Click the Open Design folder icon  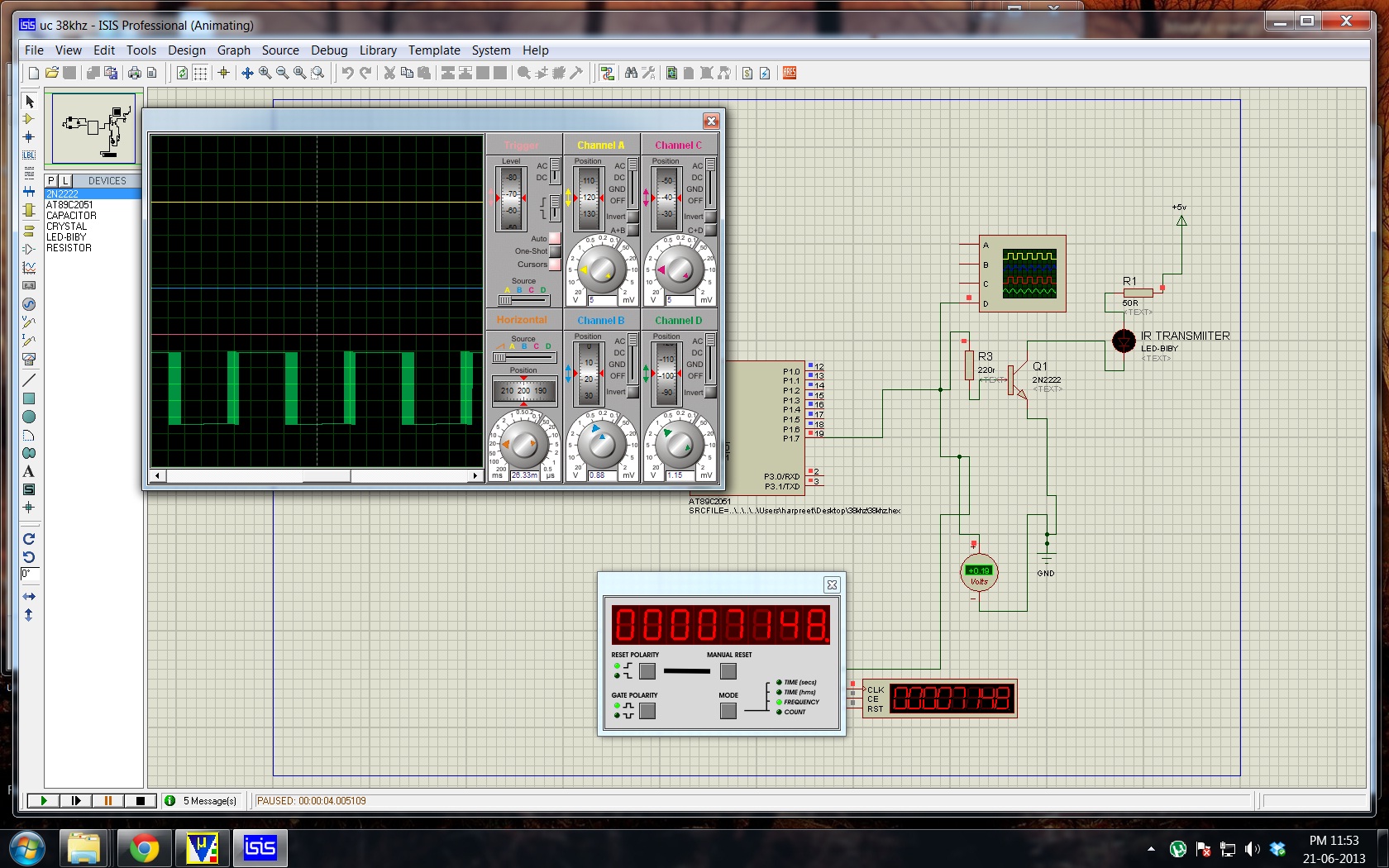pos(51,74)
